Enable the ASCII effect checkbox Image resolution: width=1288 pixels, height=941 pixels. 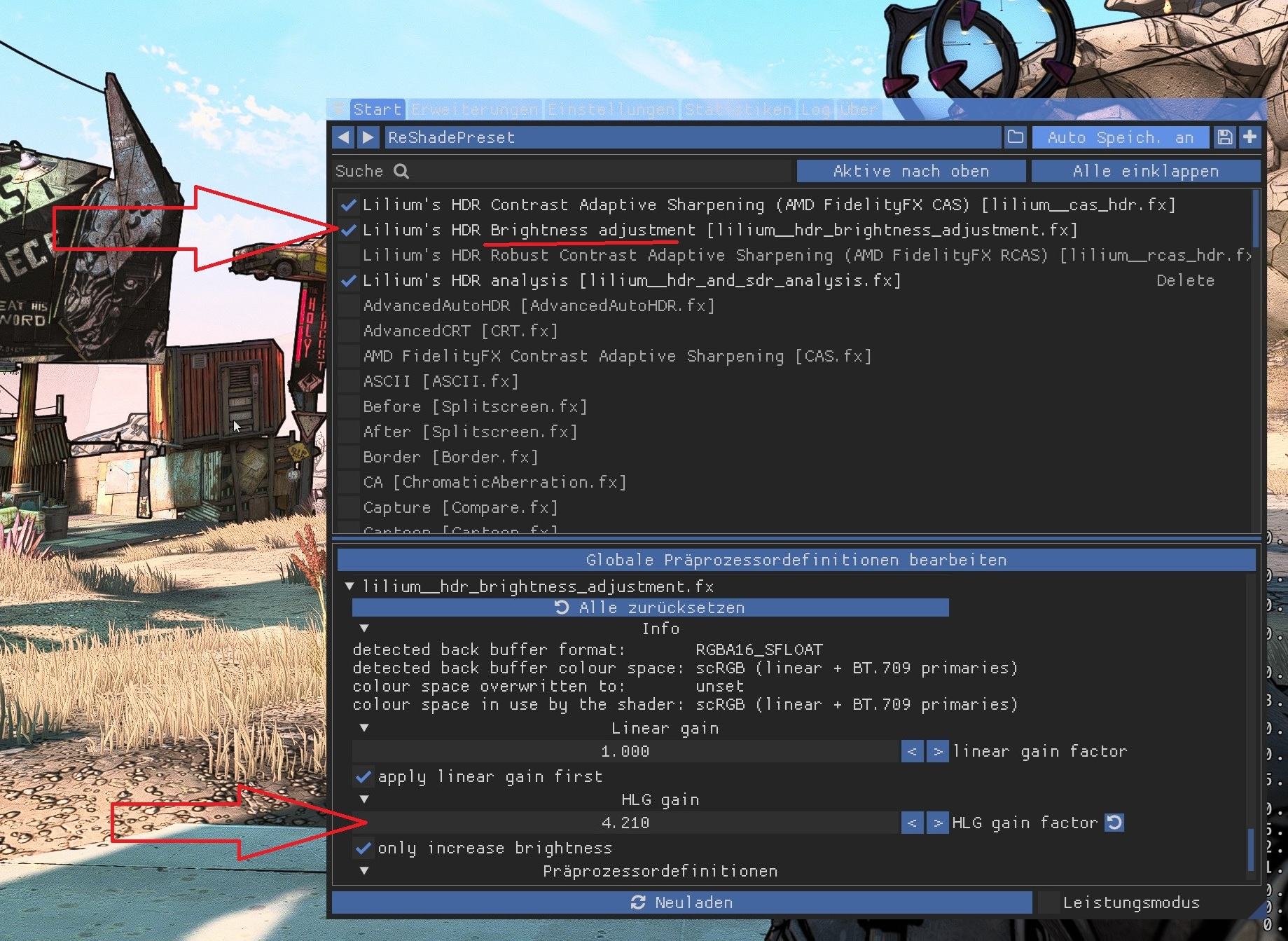coord(348,381)
